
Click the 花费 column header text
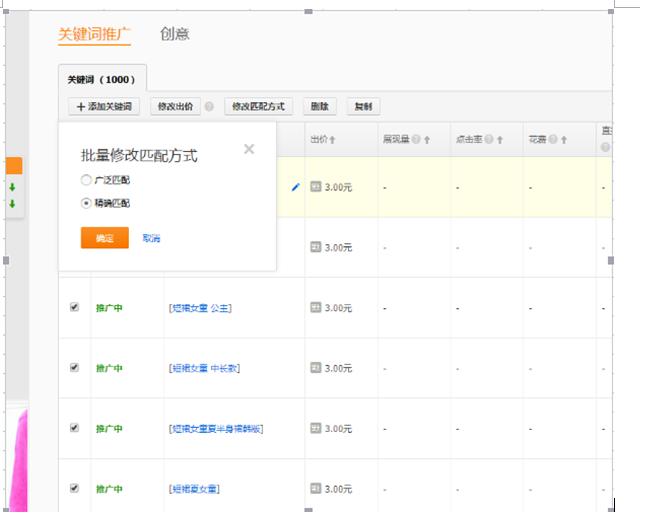click(538, 140)
